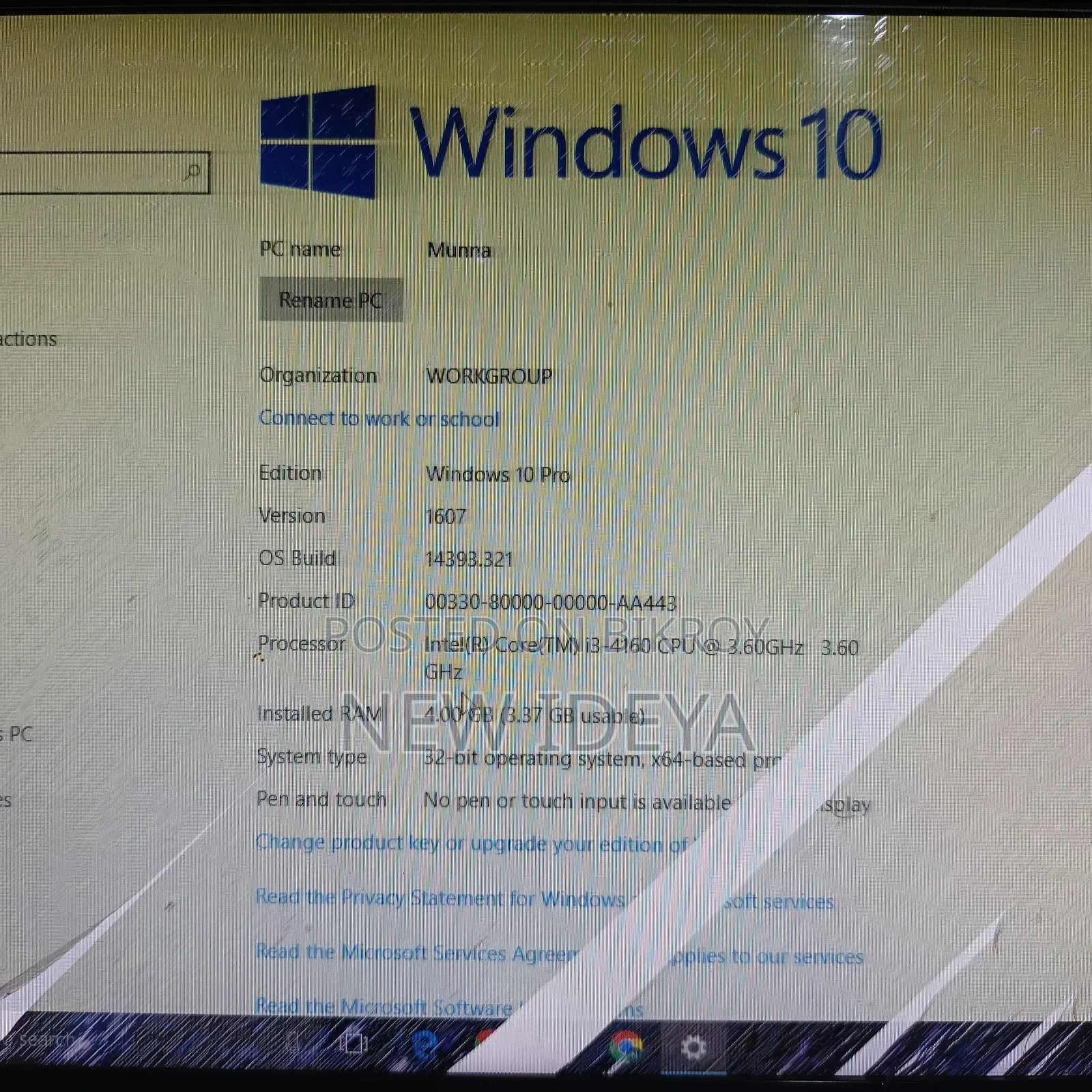
Task: Click the magnifier icon in the settings search box
Action: (192, 171)
